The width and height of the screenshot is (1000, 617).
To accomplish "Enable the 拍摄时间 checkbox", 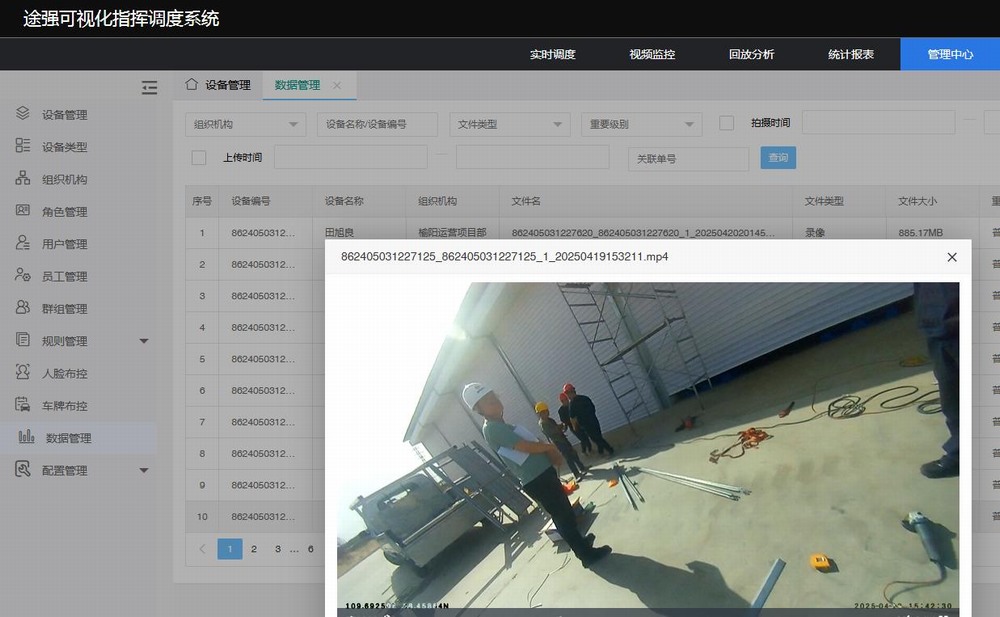I will [725, 121].
